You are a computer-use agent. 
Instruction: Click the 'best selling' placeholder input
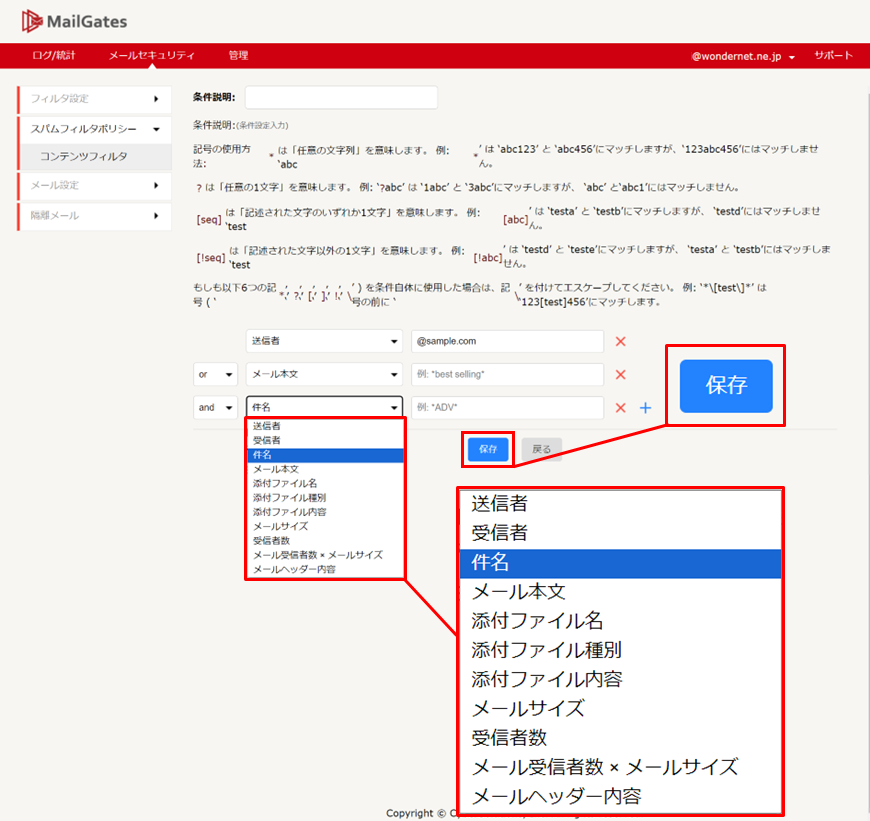[507, 374]
